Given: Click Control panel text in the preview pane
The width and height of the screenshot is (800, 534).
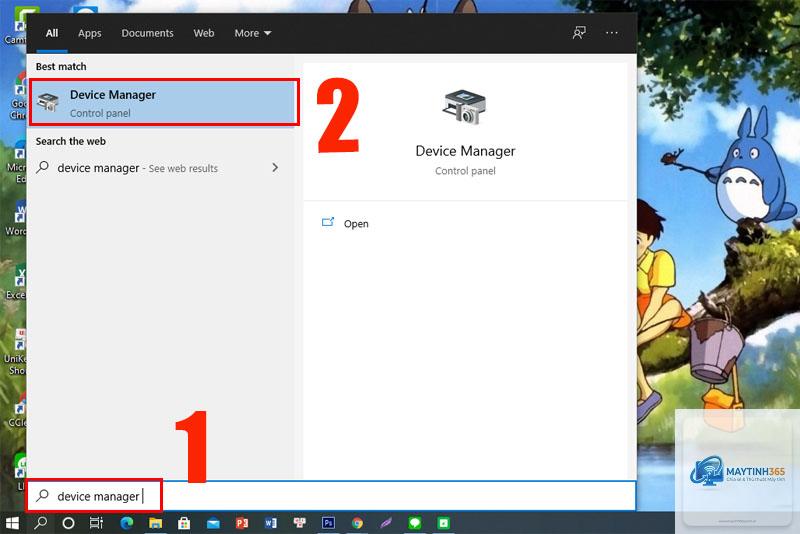Looking at the screenshot, I should 465,171.
